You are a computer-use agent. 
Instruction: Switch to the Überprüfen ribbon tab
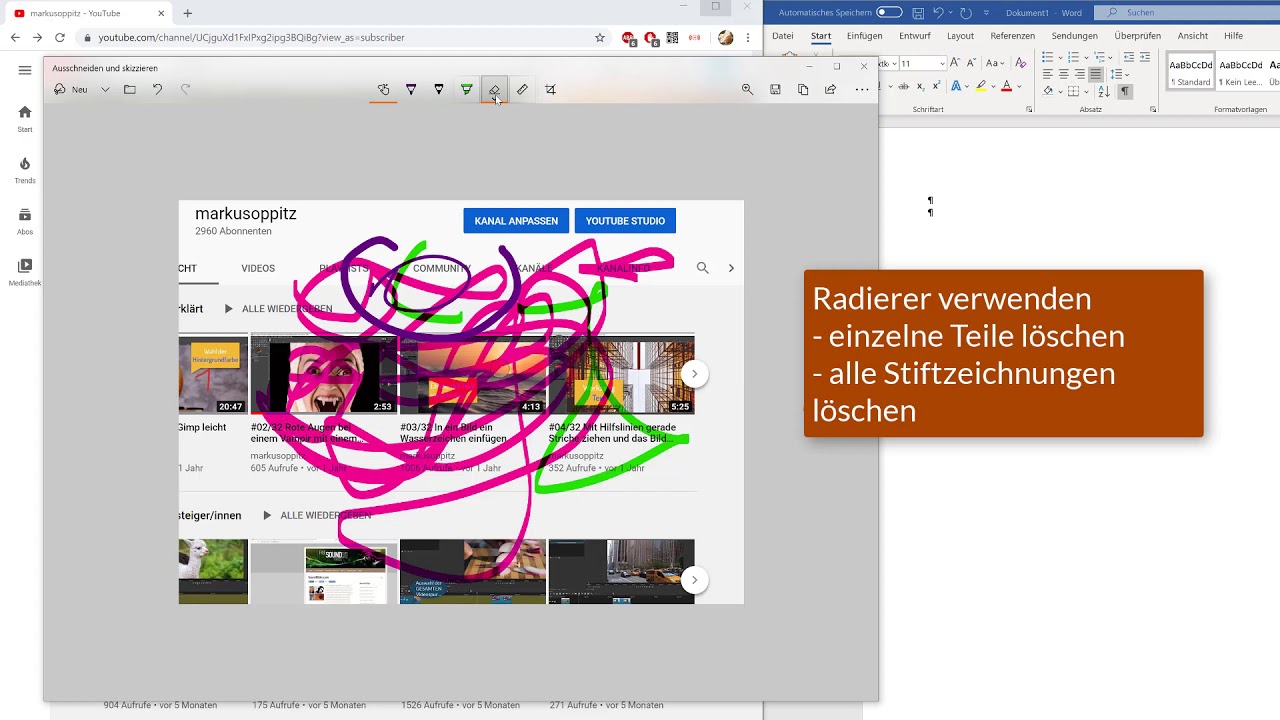coord(1137,36)
